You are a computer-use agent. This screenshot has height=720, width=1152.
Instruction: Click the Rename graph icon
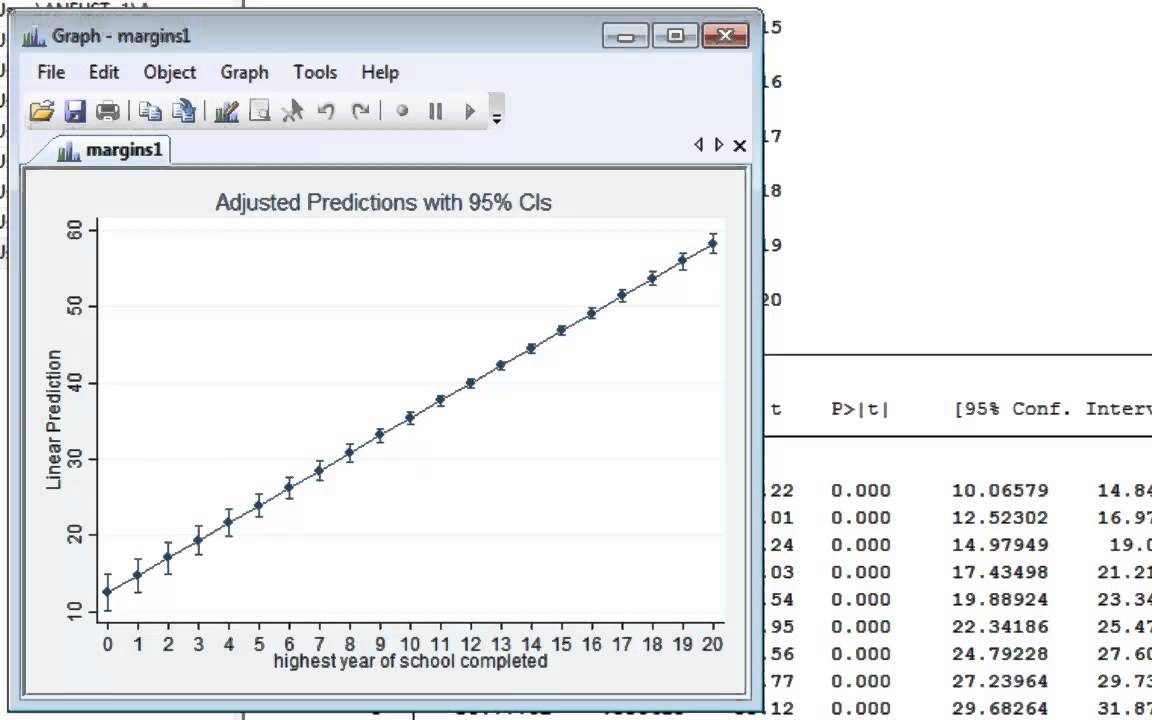tap(184, 111)
